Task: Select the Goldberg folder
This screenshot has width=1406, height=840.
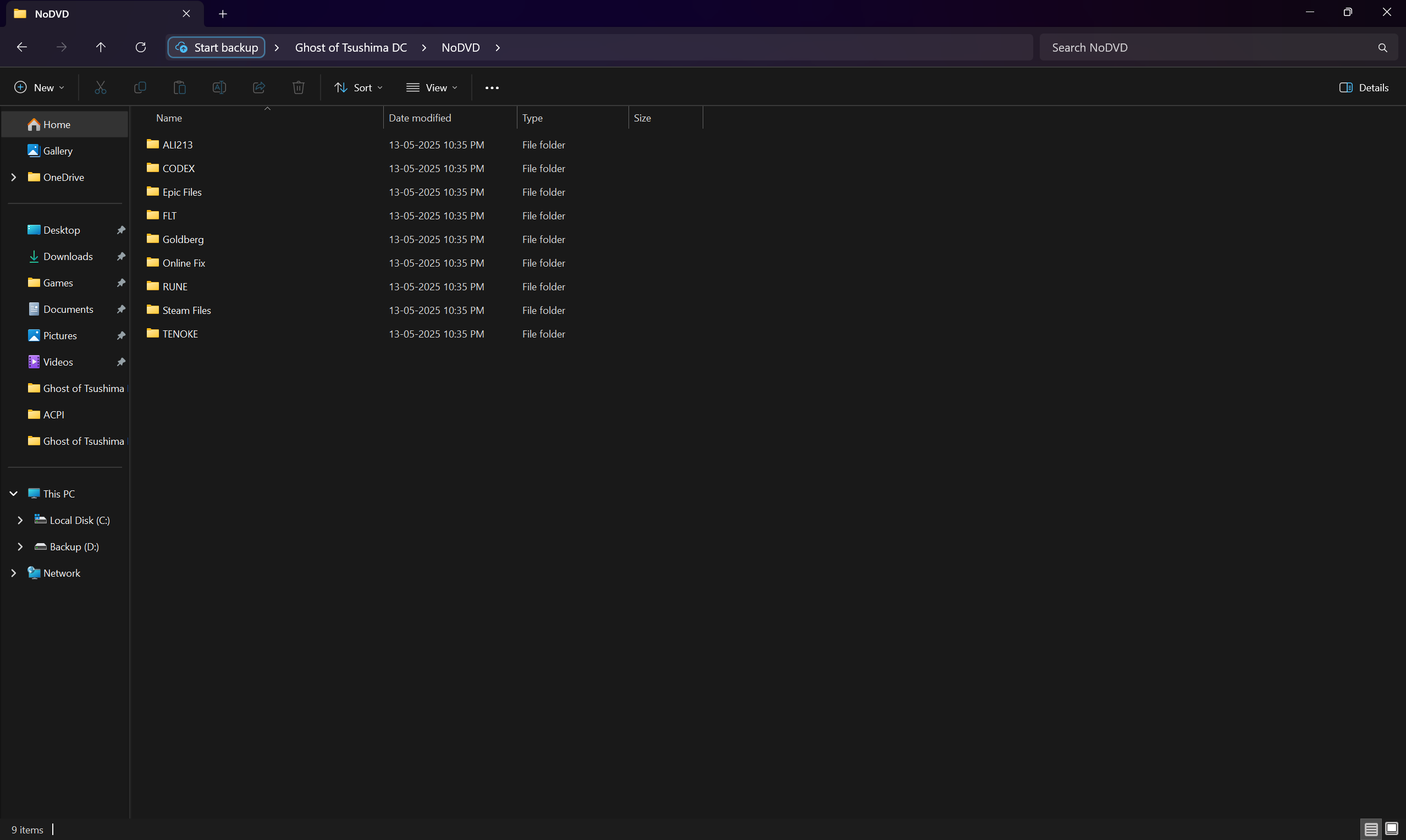Action: pyautogui.click(x=183, y=240)
